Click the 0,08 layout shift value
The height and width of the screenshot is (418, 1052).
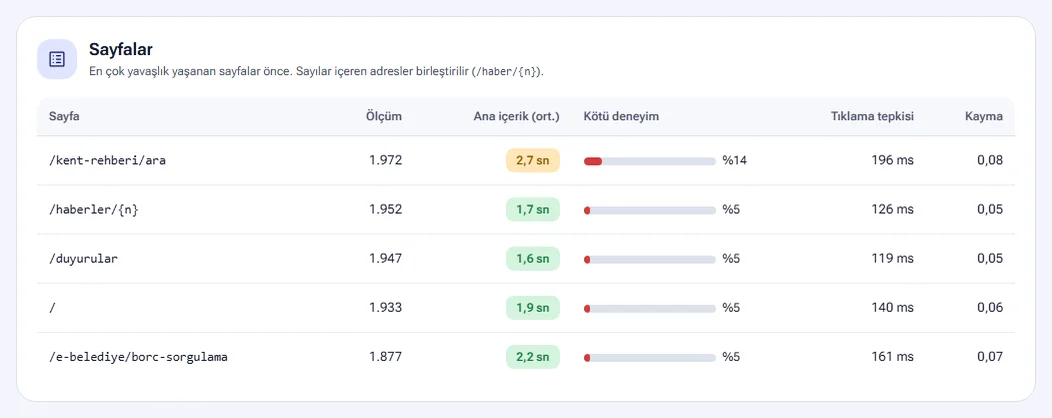(x=990, y=160)
